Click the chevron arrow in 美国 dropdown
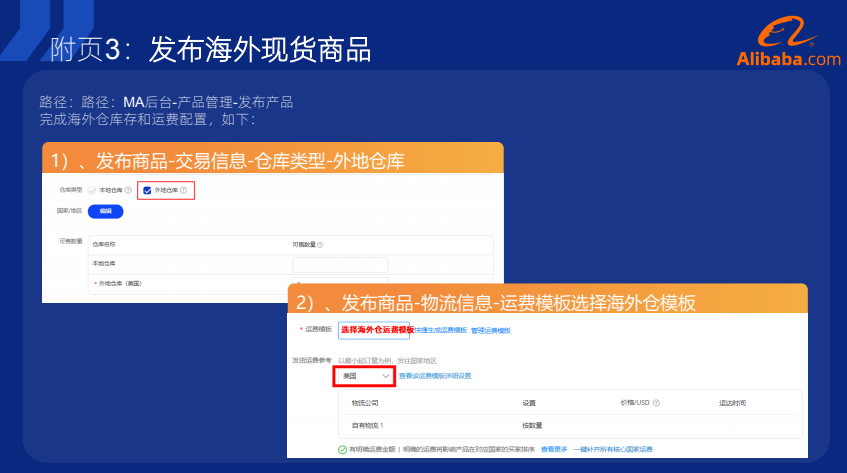This screenshot has width=847, height=473. coord(386,376)
